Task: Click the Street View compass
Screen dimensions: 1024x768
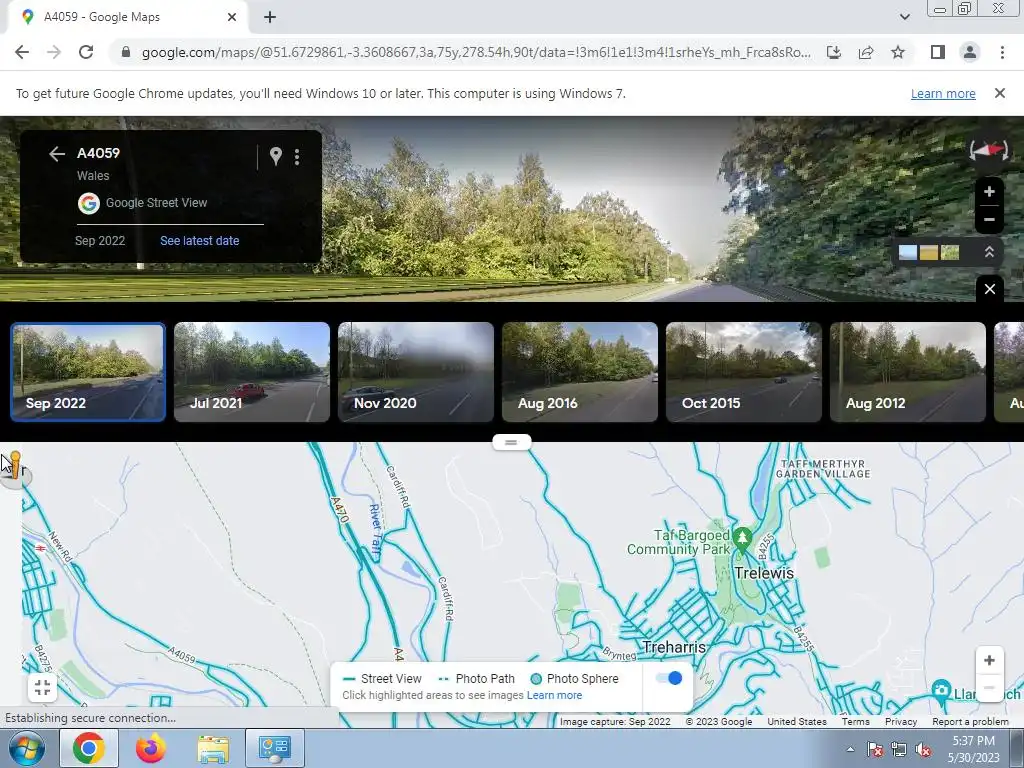Action: click(989, 150)
